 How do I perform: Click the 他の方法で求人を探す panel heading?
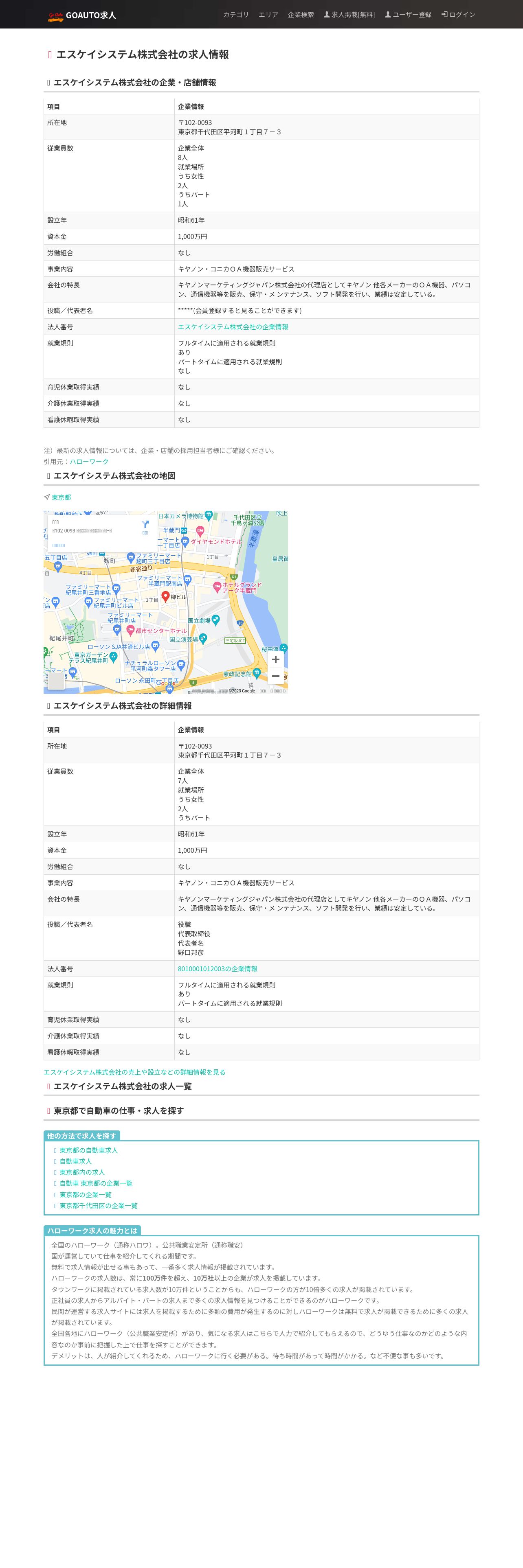(x=81, y=1136)
